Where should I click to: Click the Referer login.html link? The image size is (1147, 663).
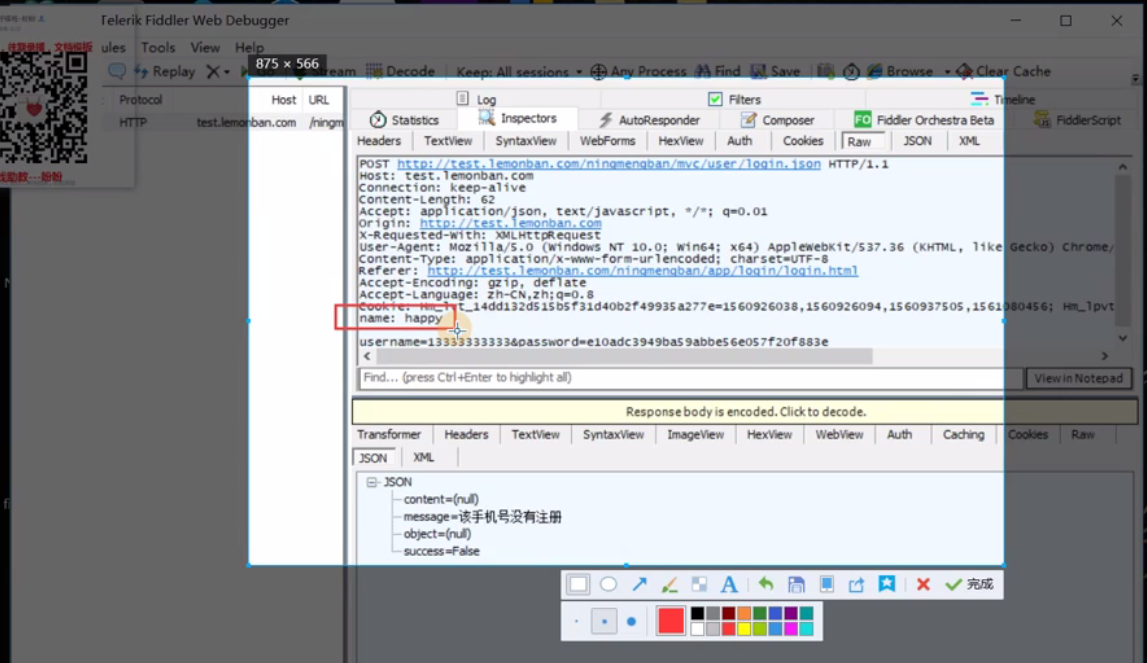[x=642, y=271]
